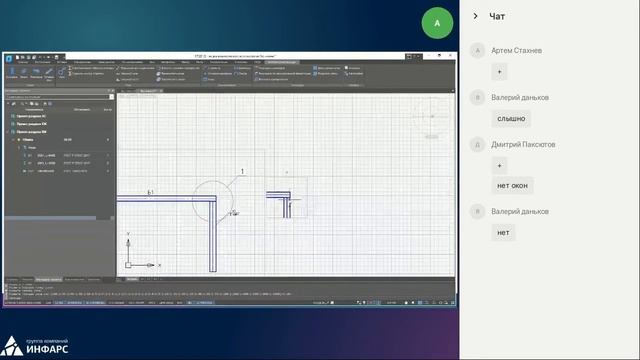Pin the project manager side panel
The width and height of the screenshot is (640, 360).
pyautogui.click(x=109, y=91)
